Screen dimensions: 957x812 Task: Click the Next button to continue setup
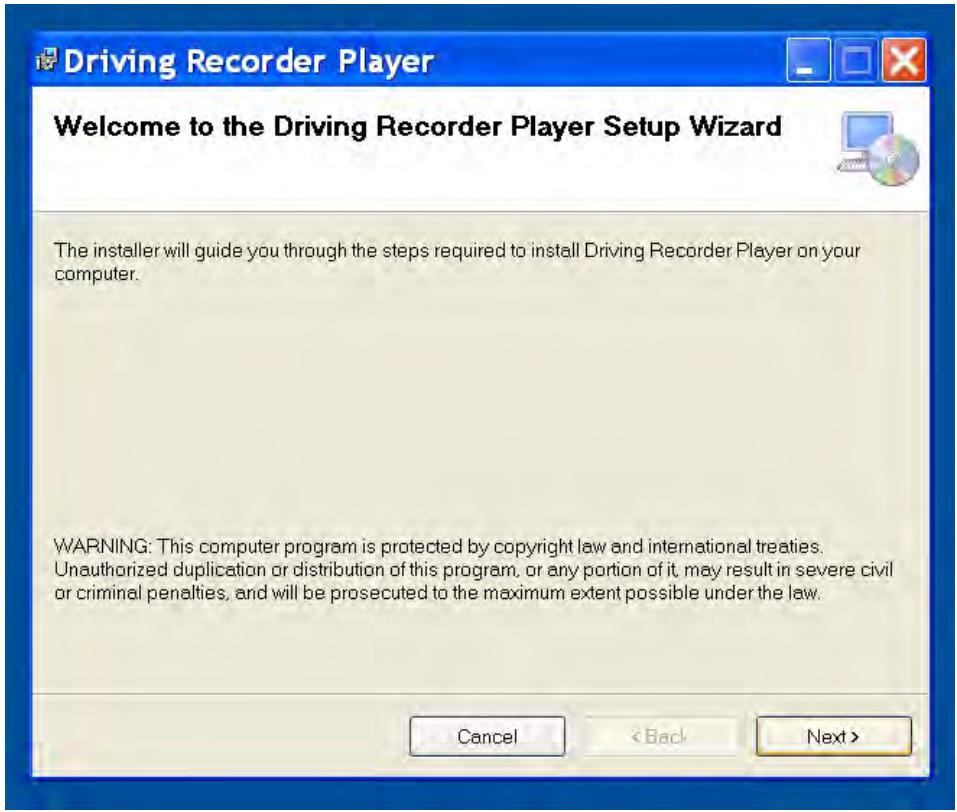833,736
